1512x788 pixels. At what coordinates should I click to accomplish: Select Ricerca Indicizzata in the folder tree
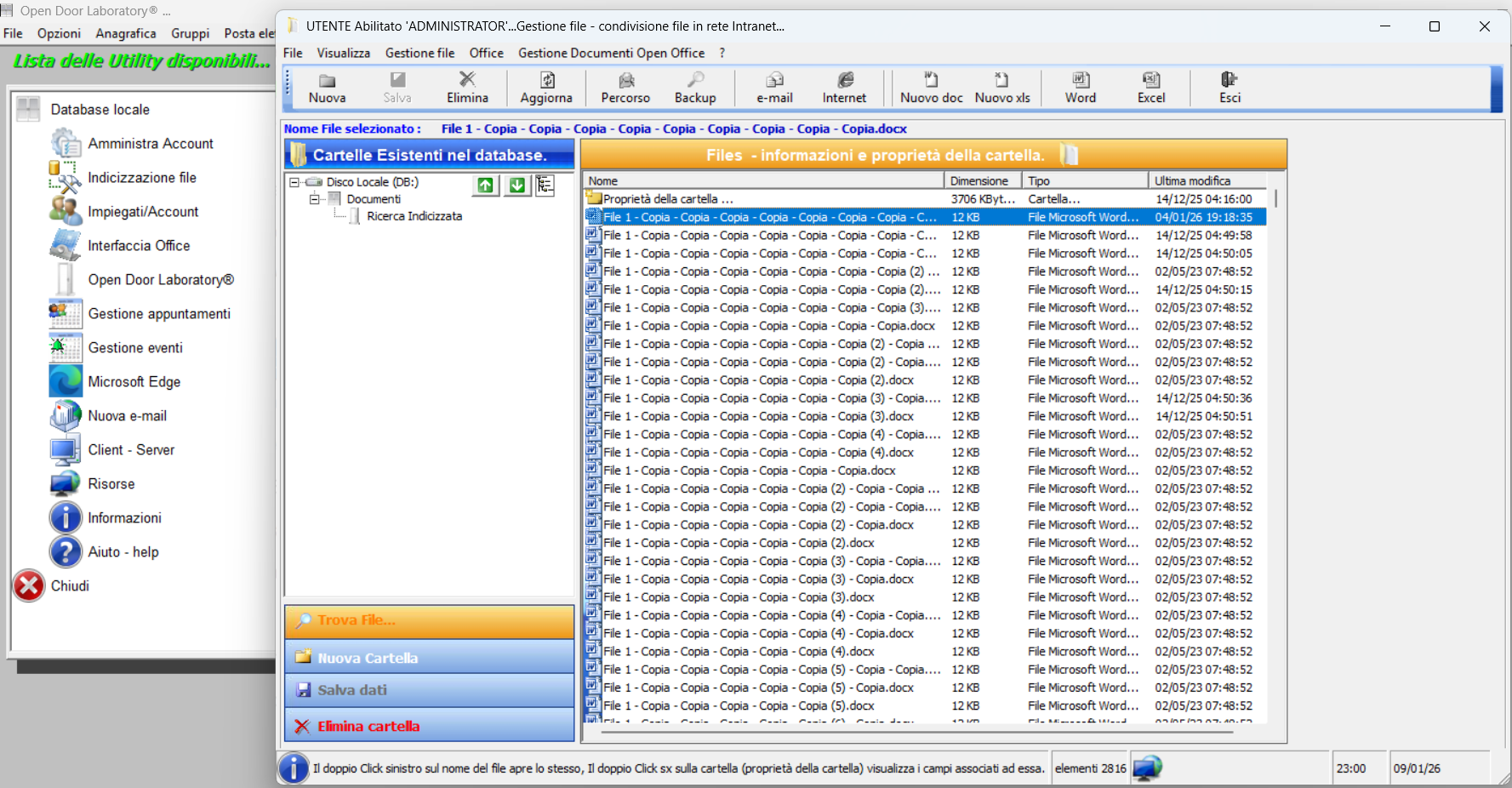[414, 216]
